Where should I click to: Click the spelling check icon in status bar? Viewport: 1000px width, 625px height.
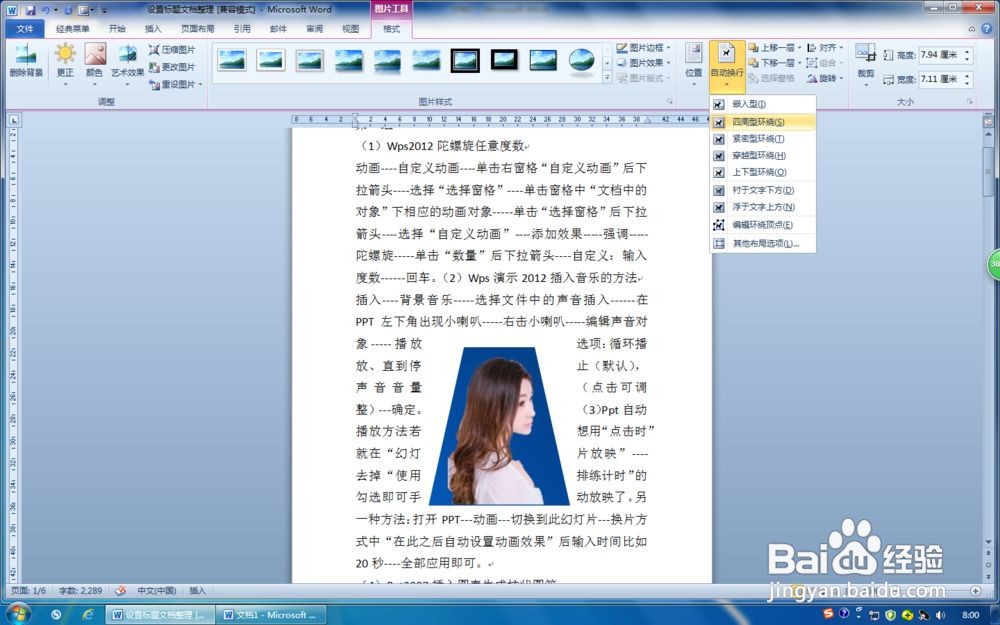click(121, 591)
